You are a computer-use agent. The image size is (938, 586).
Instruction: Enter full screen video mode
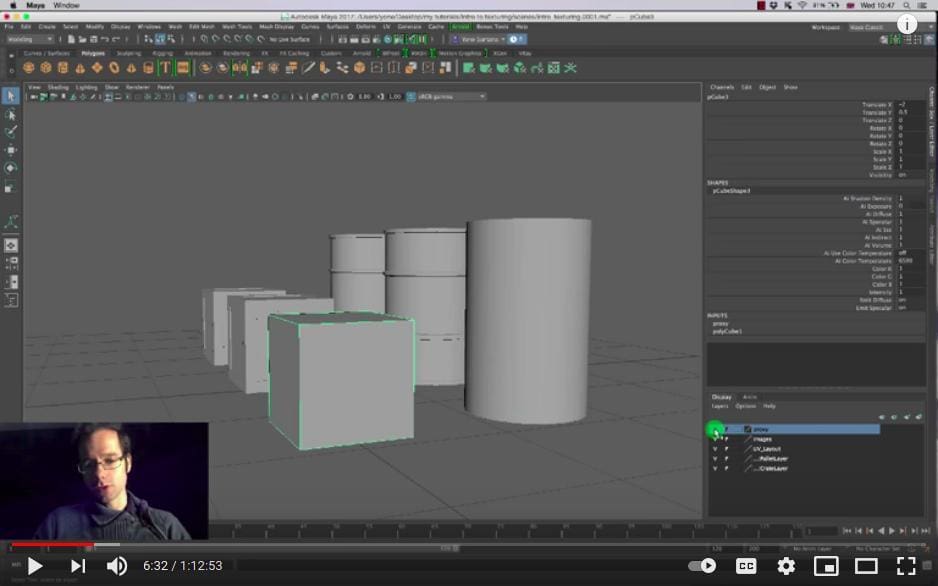coord(906,566)
